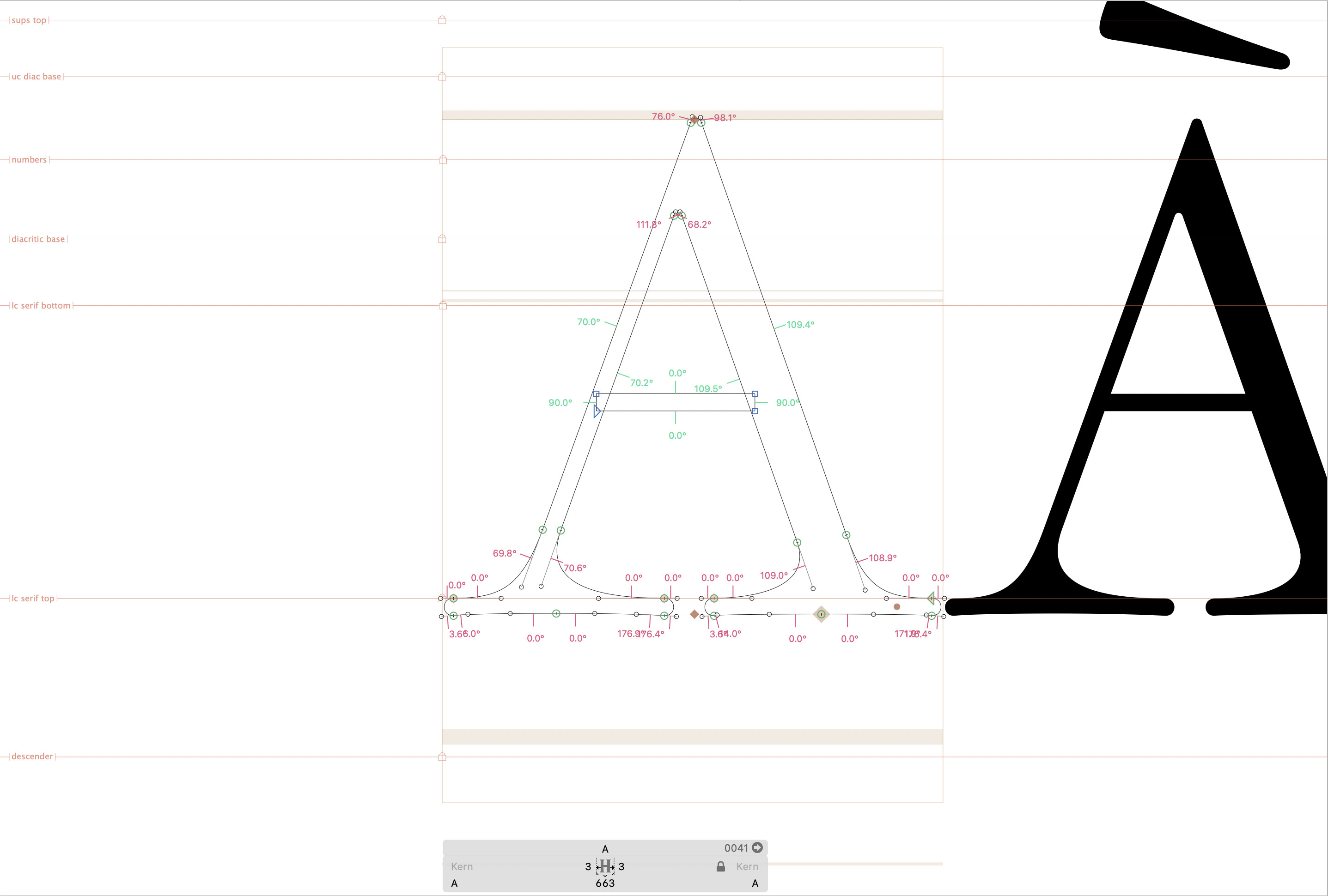Edit the width value 663
1328x896 pixels.
pos(604,883)
